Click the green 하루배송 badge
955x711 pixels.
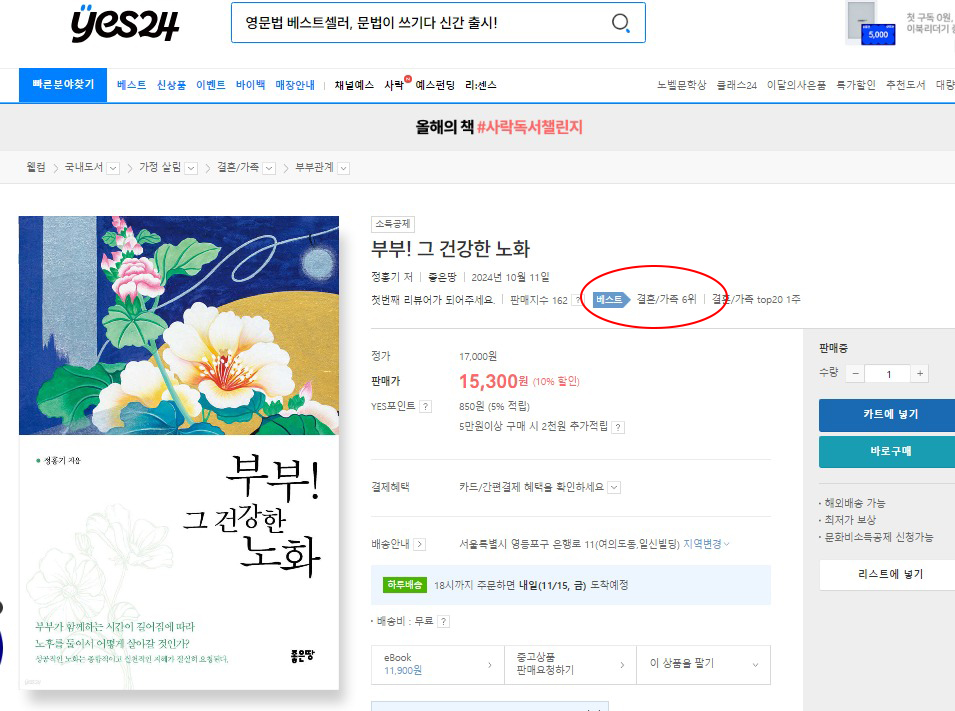pyautogui.click(x=404, y=585)
